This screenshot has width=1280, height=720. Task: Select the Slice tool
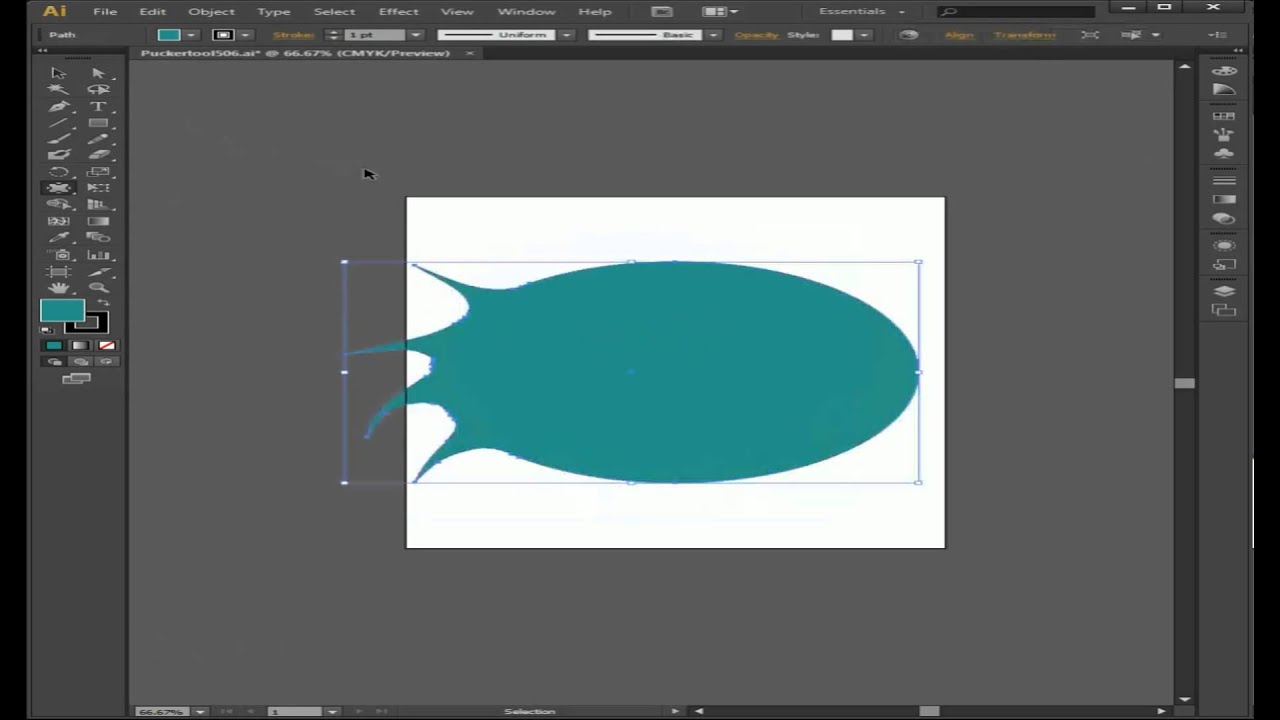98,271
